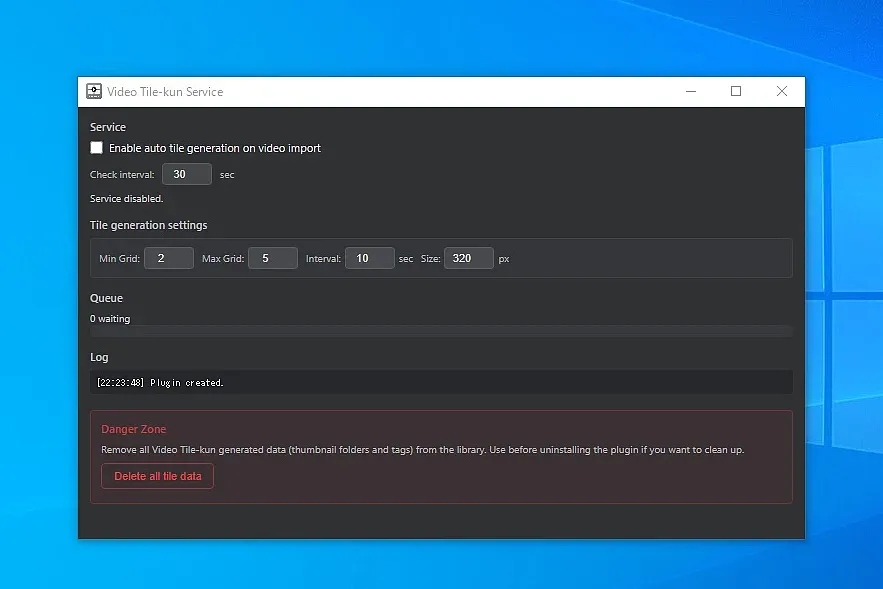Click the Danger Zone heading text
The width and height of the screenshot is (883, 589).
point(133,429)
